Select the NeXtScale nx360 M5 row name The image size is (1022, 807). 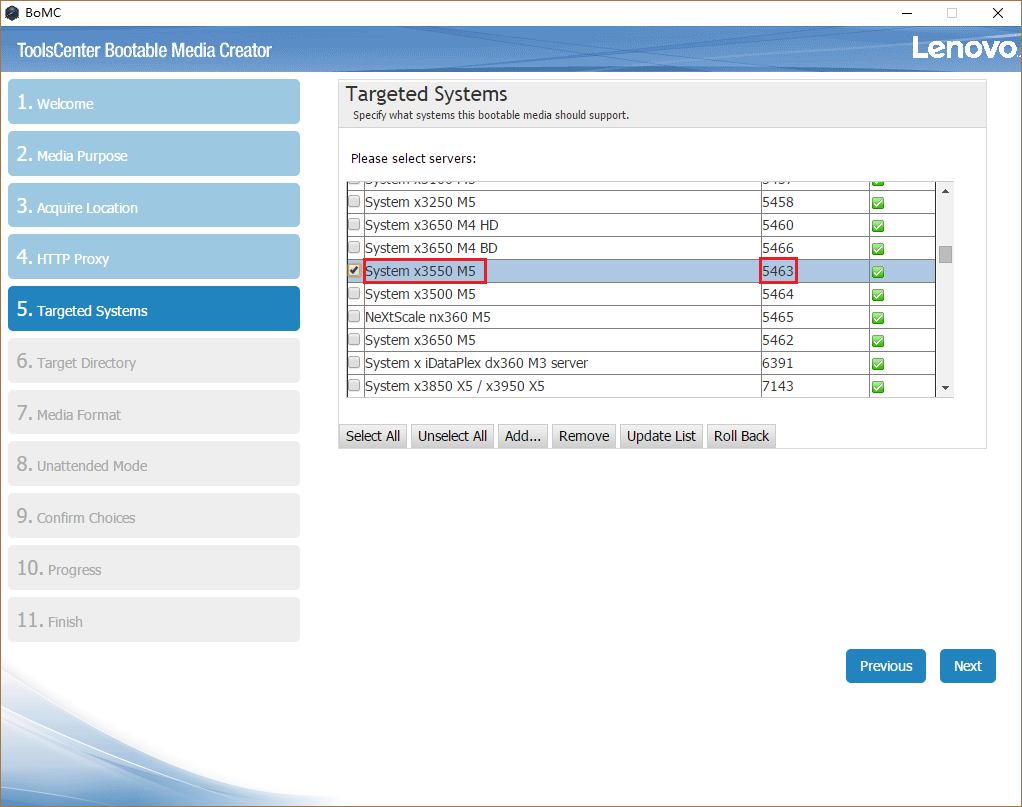[x=428, y=317]
